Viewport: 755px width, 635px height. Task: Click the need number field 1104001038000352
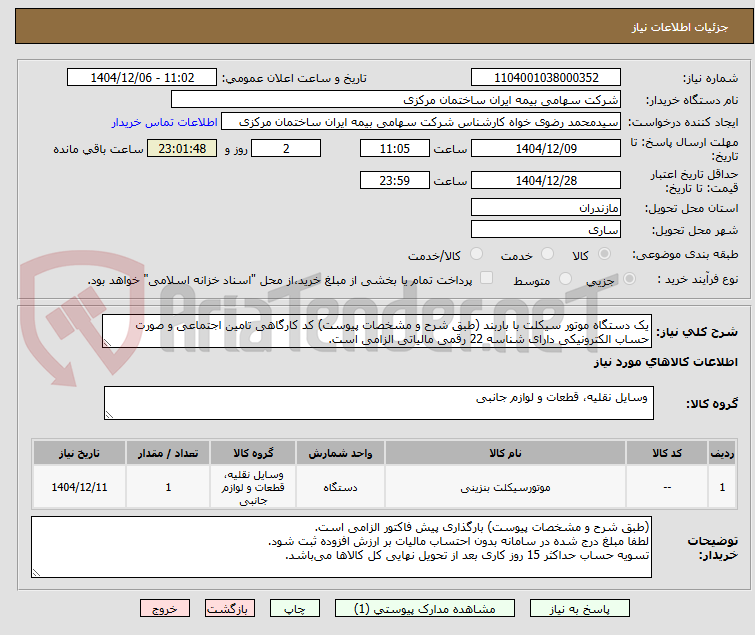pyautogui.click(x=546, y=78)
